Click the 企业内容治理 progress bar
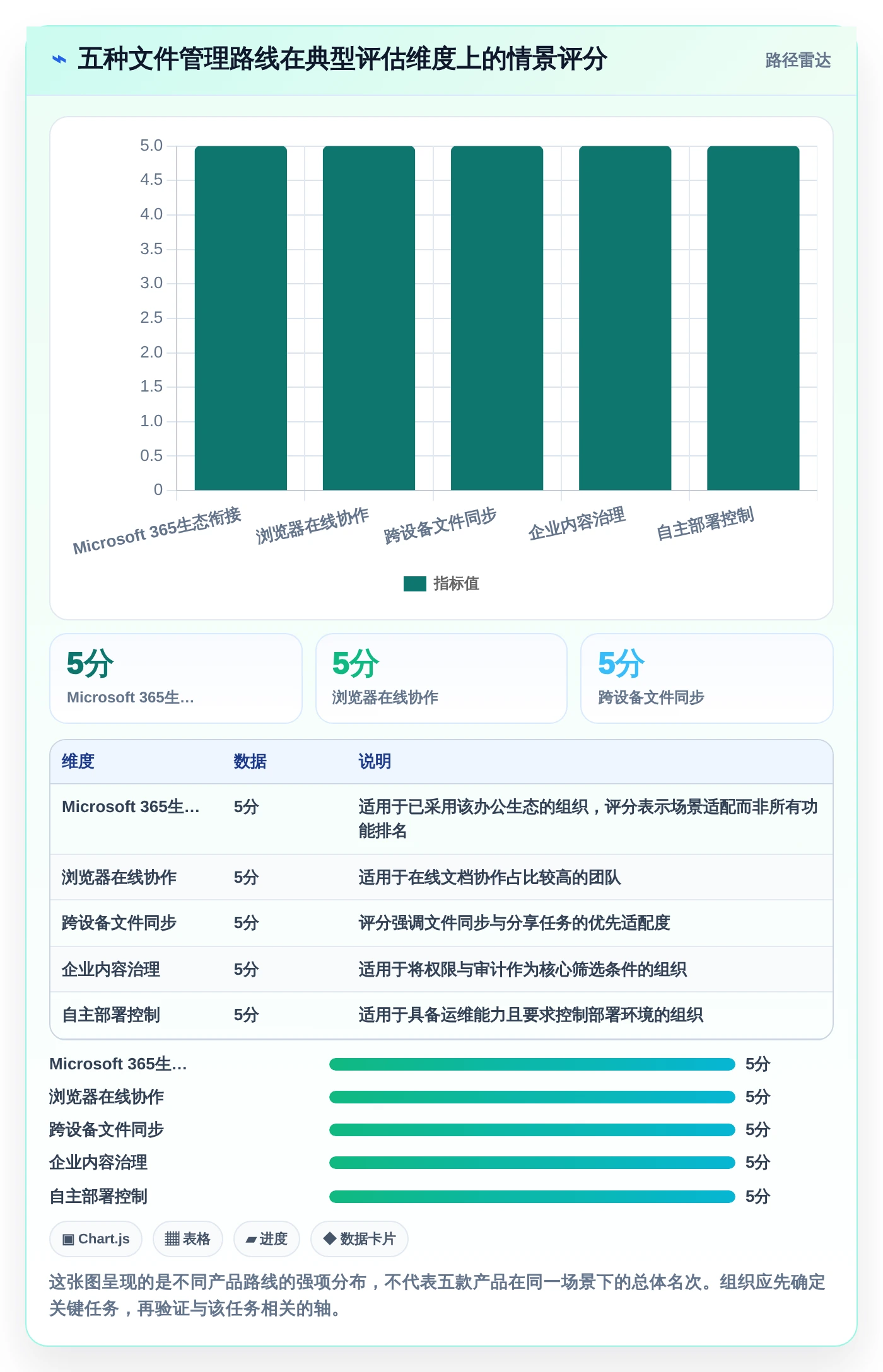This screenshot has height=1372, width=883. [532, 1163]
